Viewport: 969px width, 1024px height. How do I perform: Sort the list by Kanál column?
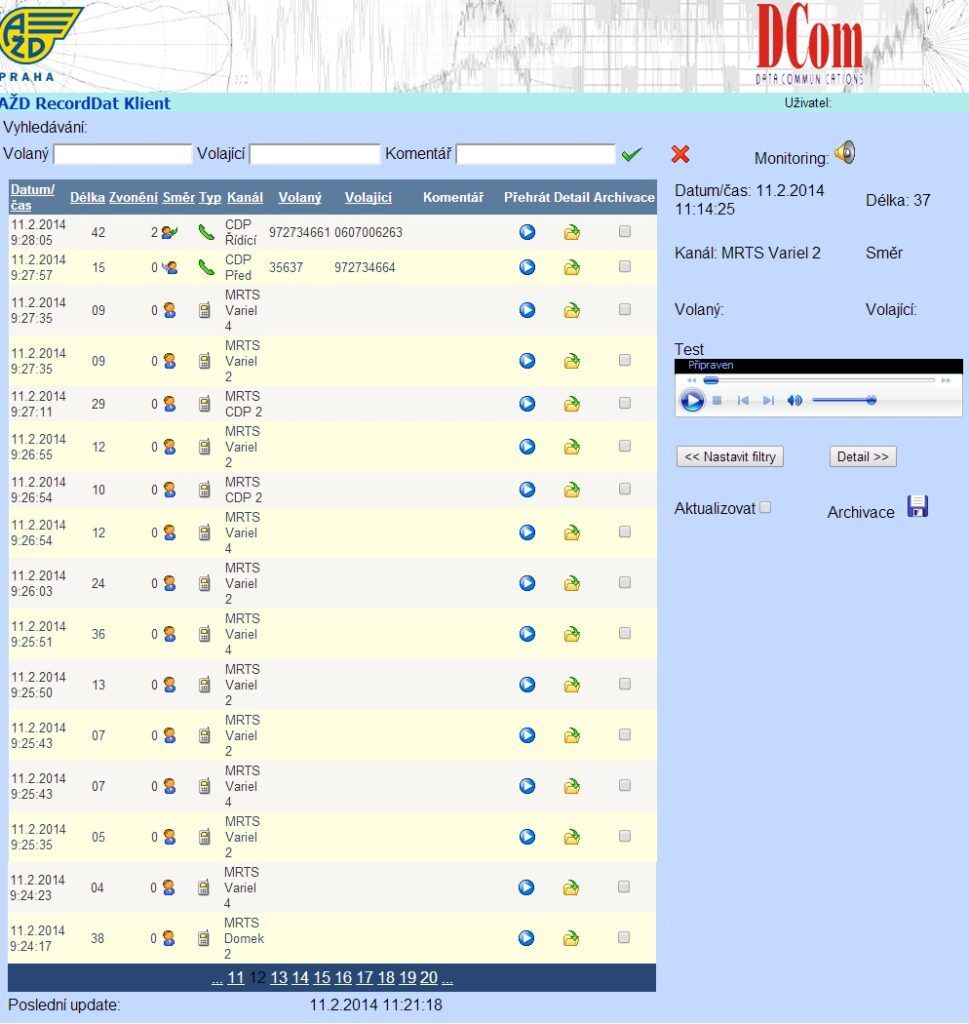245,197
